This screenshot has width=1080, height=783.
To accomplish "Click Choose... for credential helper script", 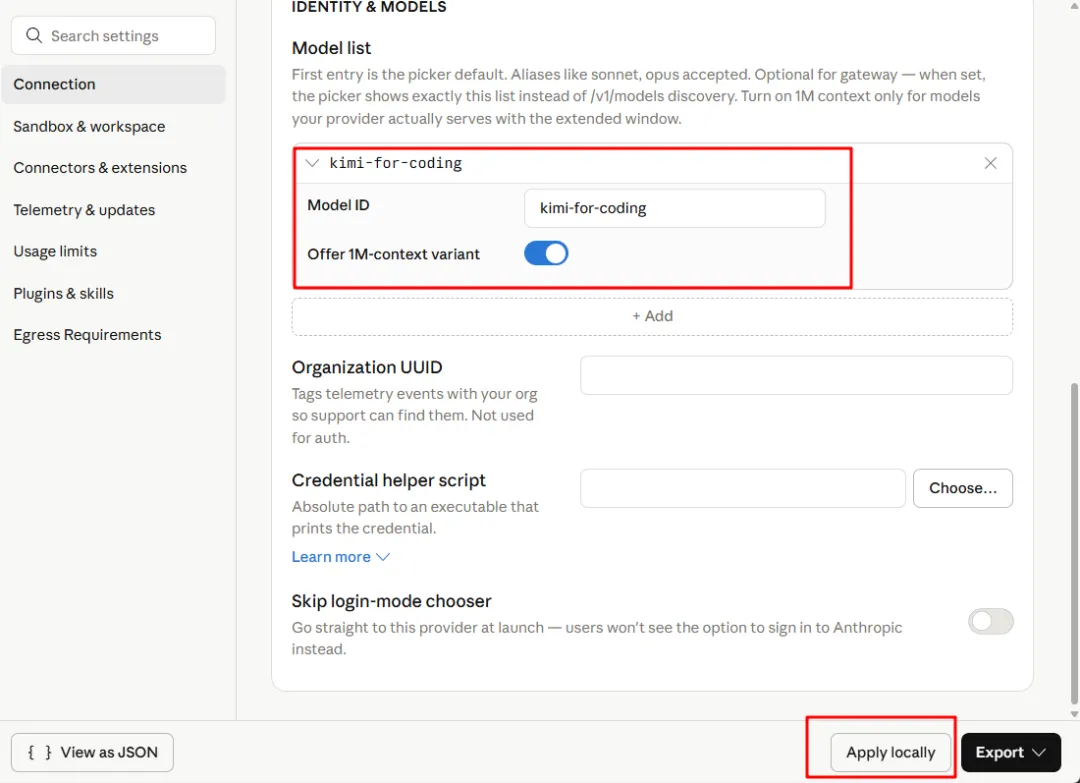I will [x=962, y=488].
